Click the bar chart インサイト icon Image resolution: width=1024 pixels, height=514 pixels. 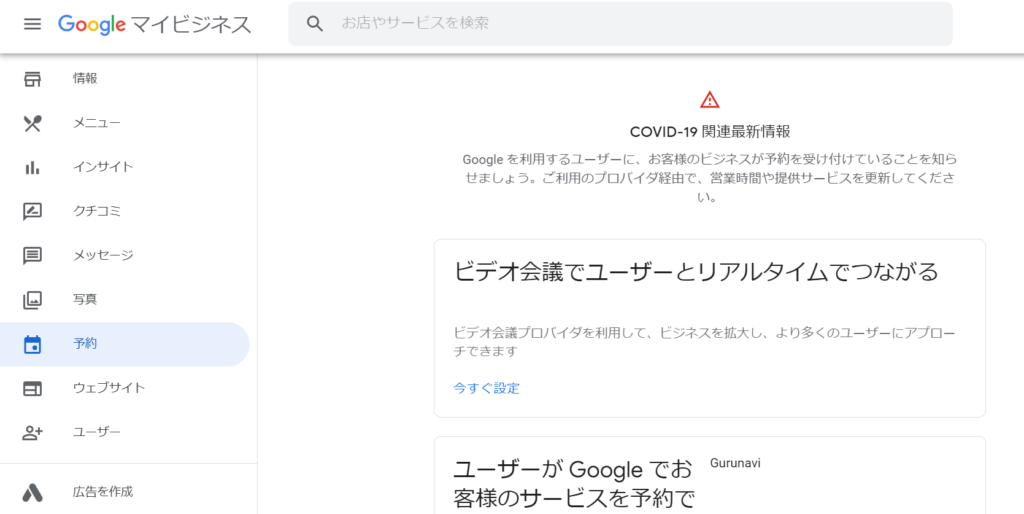pyautogui.click(x=32, y=167)
